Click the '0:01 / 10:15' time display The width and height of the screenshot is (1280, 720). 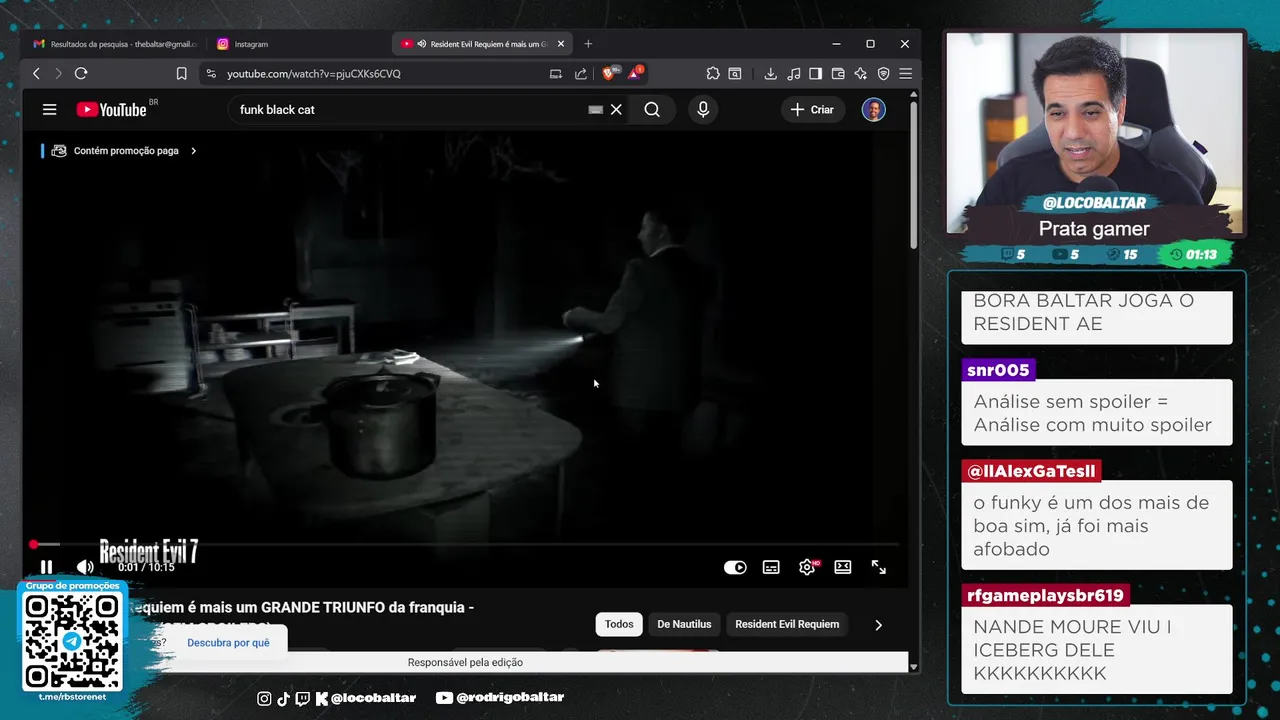147,567
